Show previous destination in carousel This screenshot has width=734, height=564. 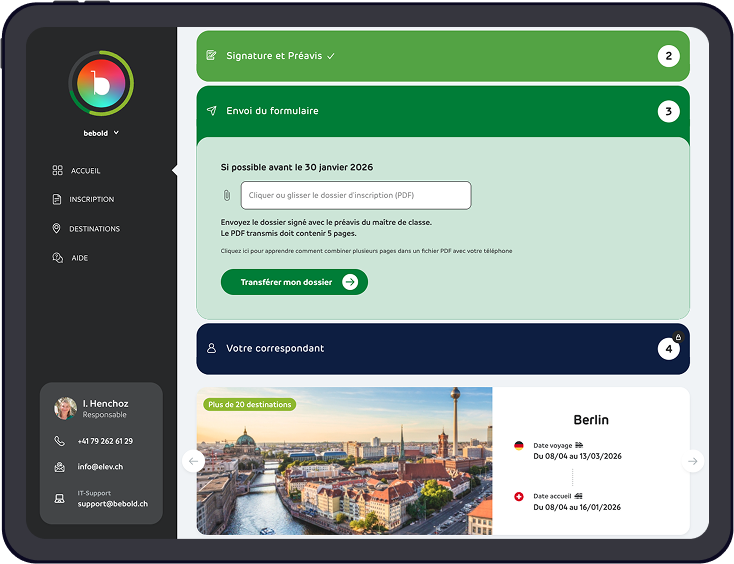(x=195, y=461)
